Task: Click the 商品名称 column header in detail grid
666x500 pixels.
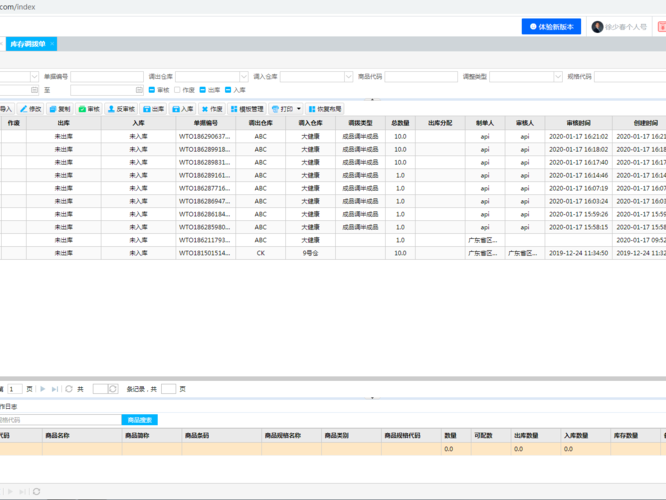Action: 82,435
